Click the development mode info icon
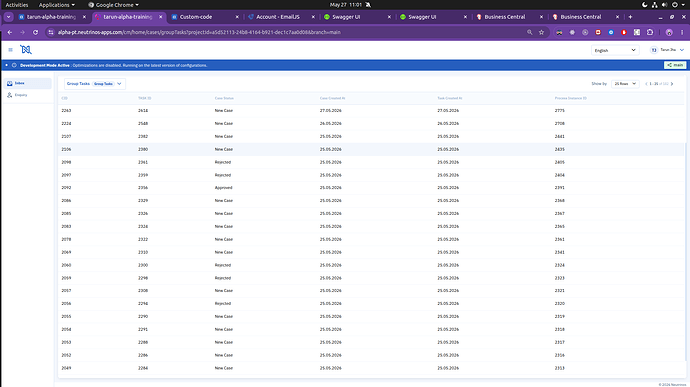 click(14, 65)
